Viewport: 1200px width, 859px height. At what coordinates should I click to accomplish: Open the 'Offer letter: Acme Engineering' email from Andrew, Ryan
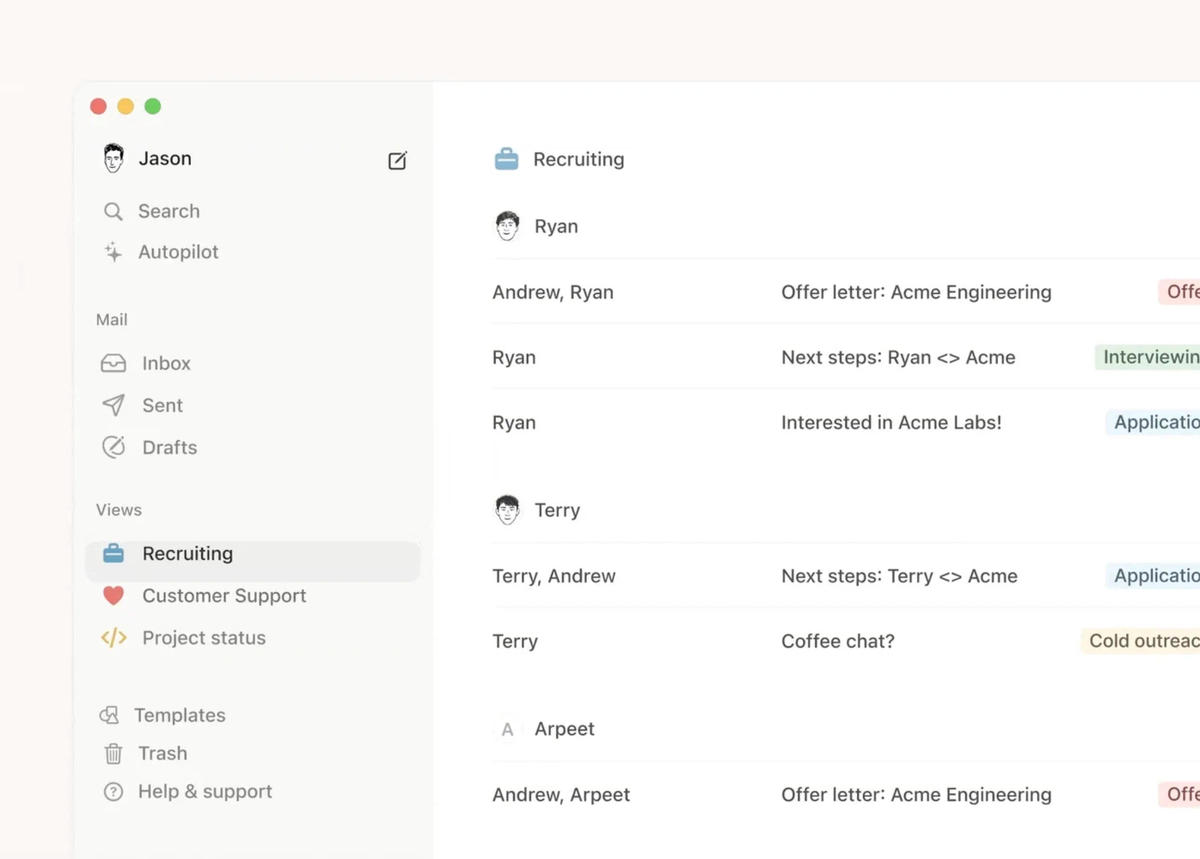[916, 292]
